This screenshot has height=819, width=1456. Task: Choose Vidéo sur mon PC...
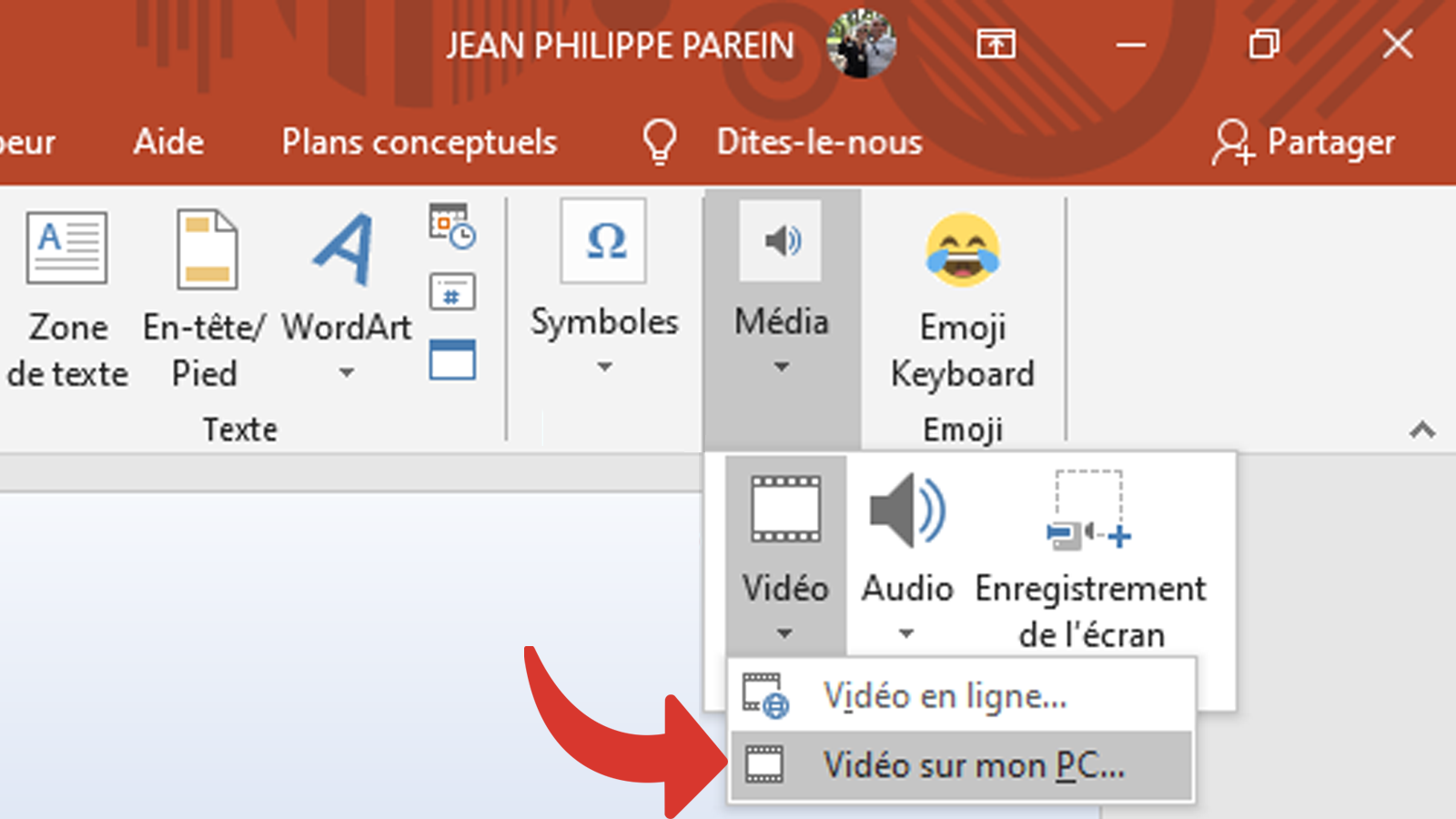click(x=974, y=764)
